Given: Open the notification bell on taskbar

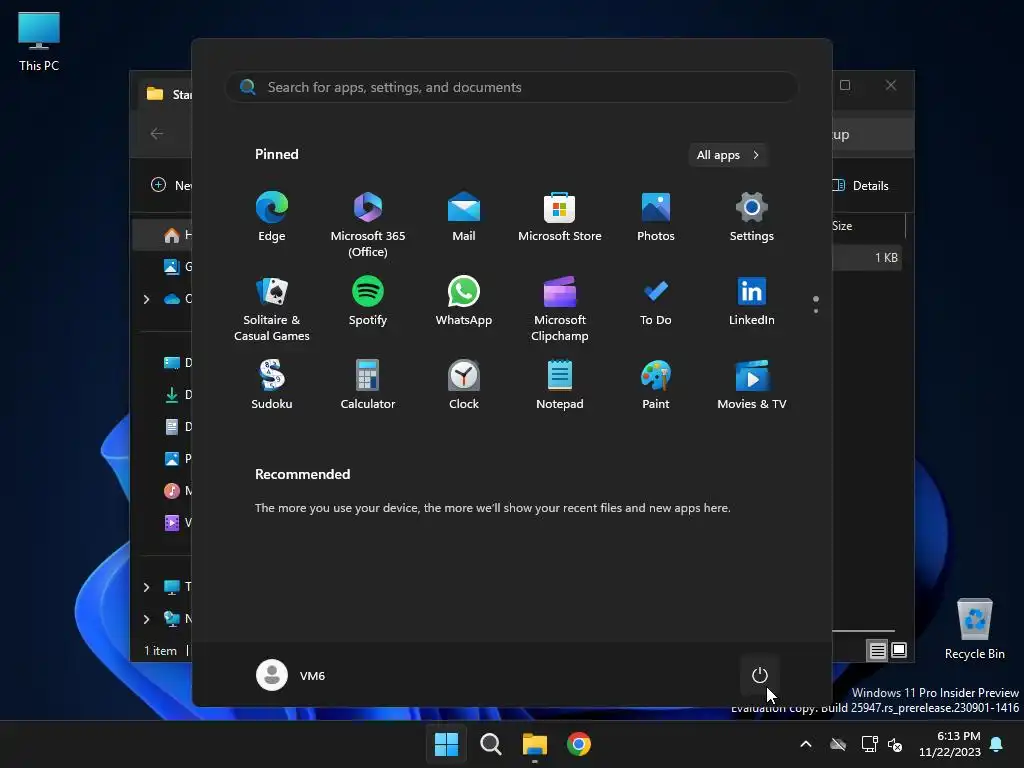Looking at the screenshot, I should (x=997, y=744).
